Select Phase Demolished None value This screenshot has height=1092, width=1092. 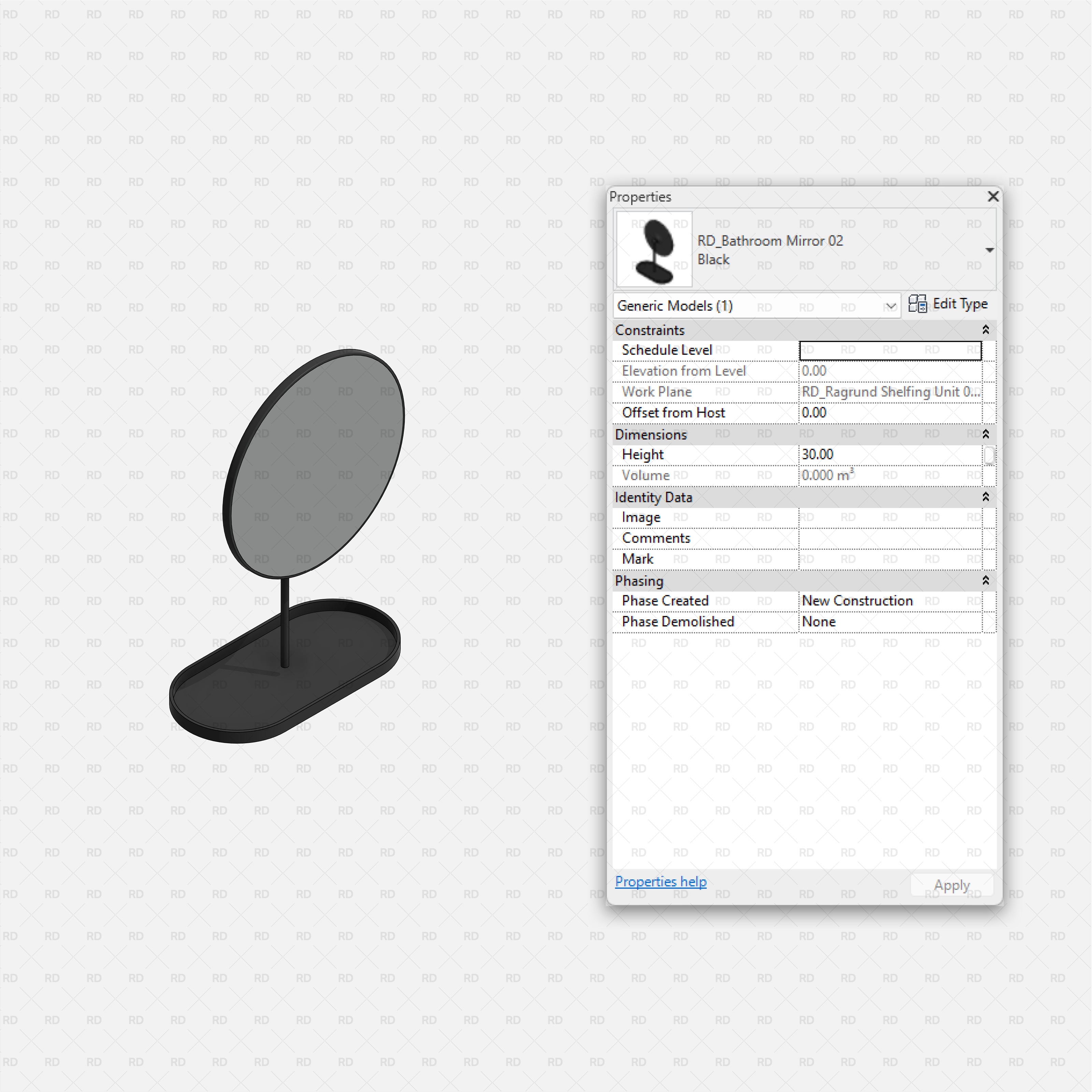pyautogui.click(x=890, y=622)
